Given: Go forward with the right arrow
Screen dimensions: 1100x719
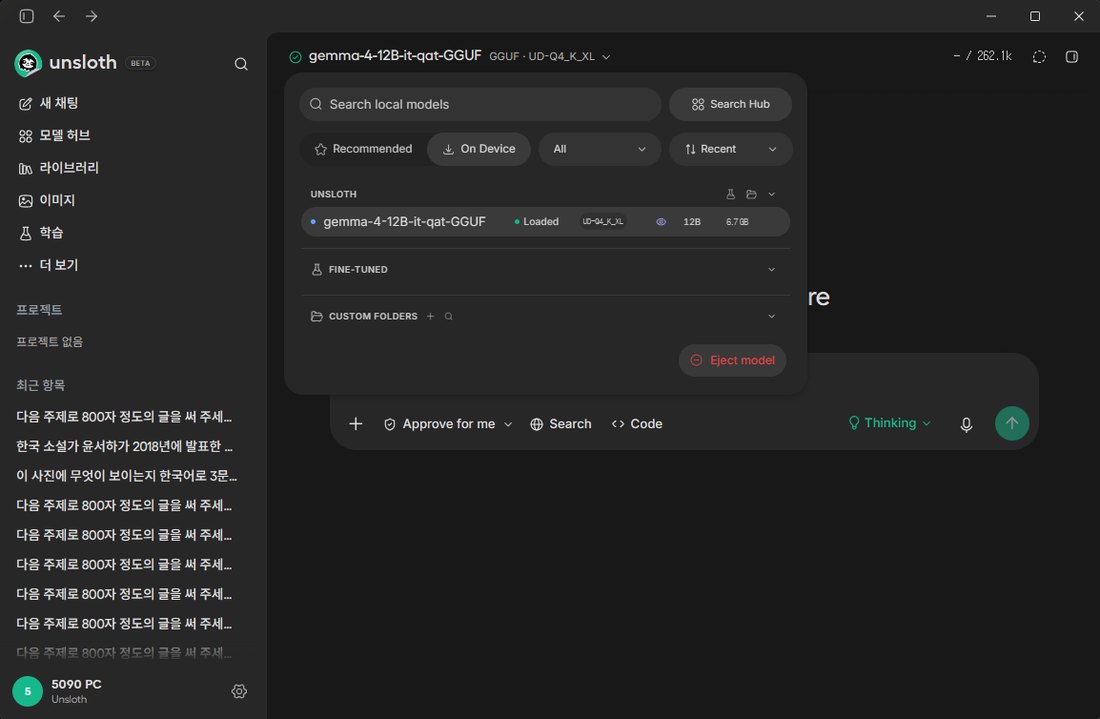Looking at the screenshot, I should [91, 16].
